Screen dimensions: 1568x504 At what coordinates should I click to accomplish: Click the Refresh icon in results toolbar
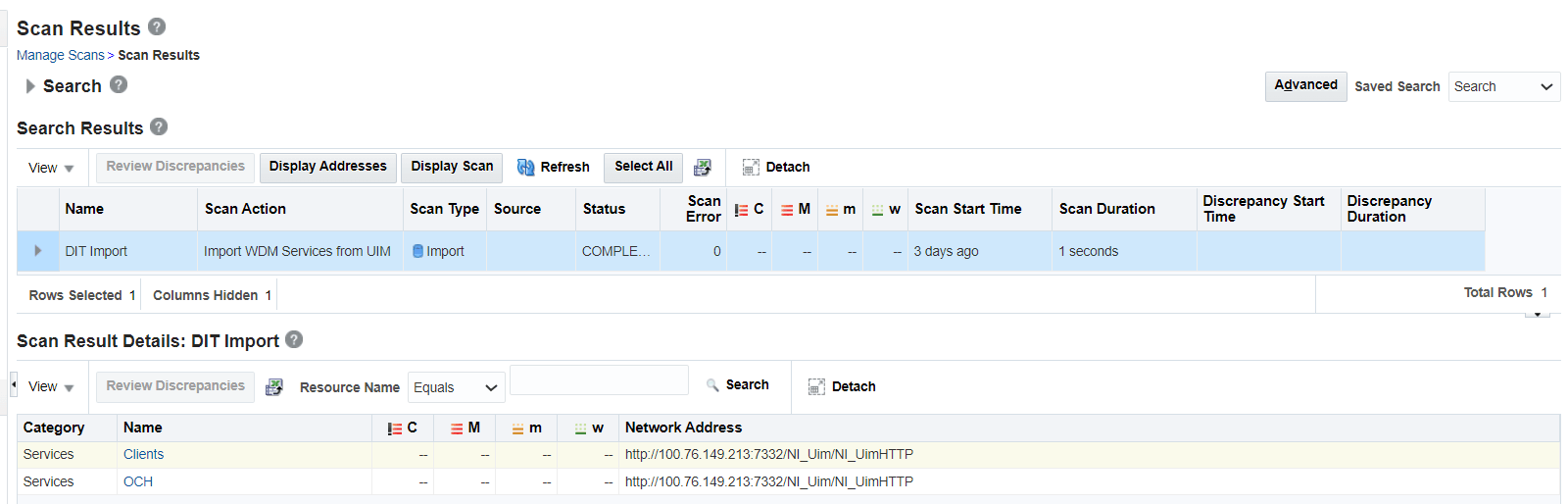tap(525, 167)
